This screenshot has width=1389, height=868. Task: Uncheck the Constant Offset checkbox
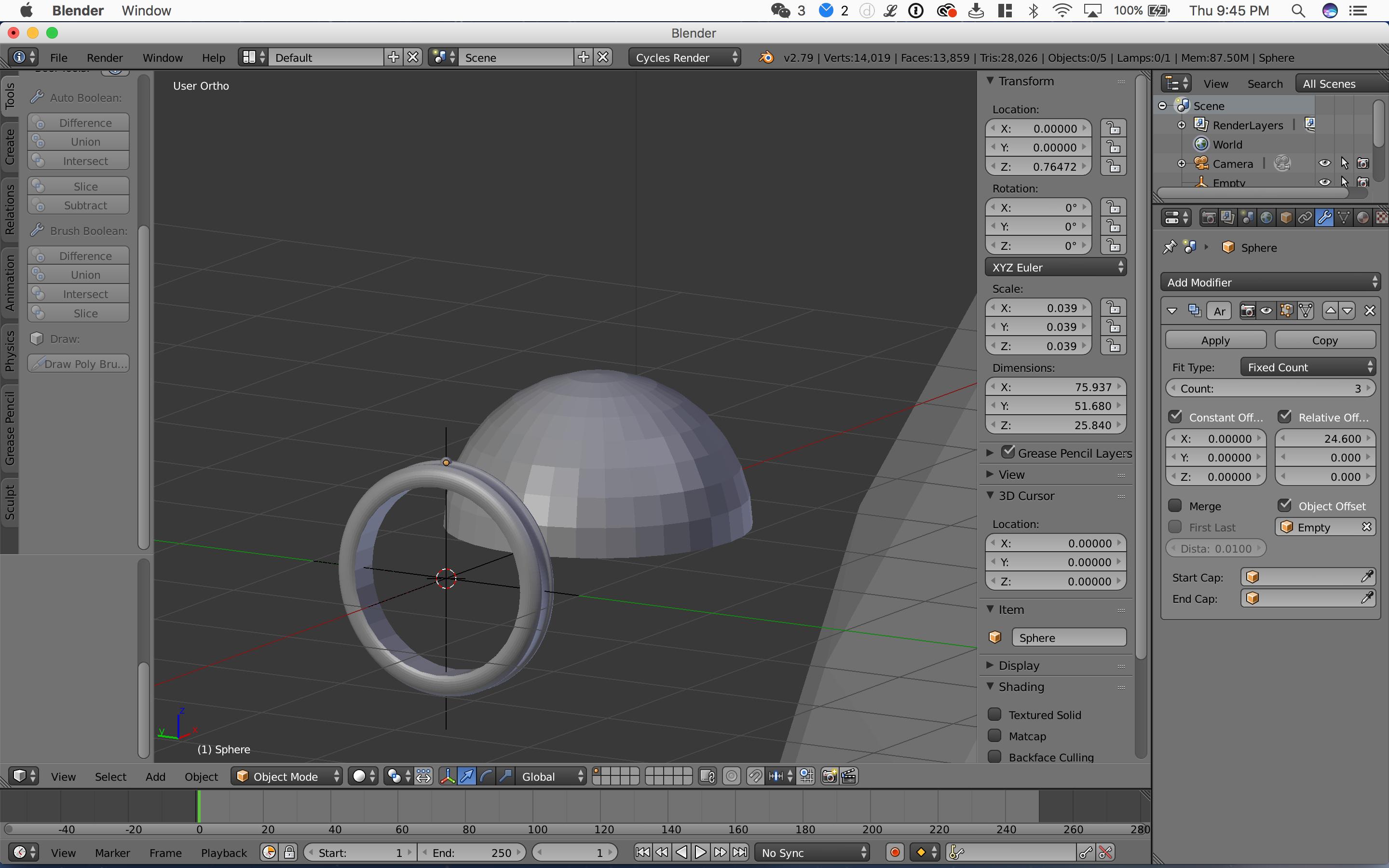tap(1175, 417)
